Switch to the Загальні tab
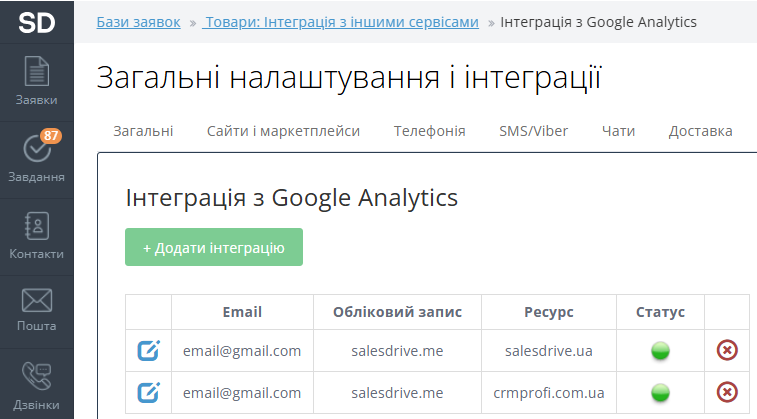This screenshot has height=419, width=757. click(143, 131)
